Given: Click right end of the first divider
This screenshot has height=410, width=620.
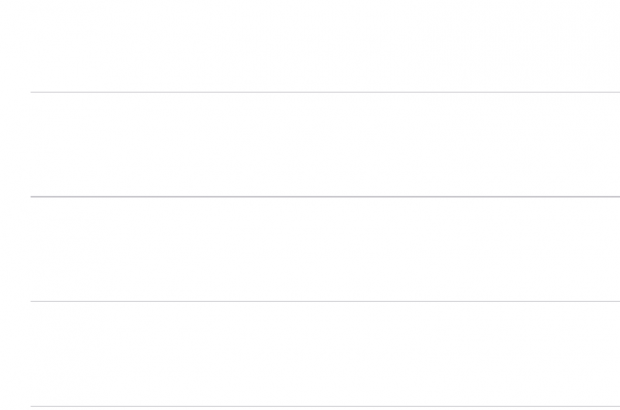Looking at the screenshot, I should pyautogui.click(x=617, y=92).
